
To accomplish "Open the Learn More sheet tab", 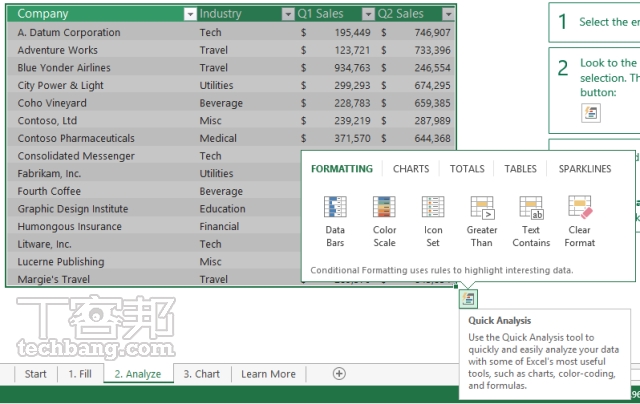I will (269, 374).
